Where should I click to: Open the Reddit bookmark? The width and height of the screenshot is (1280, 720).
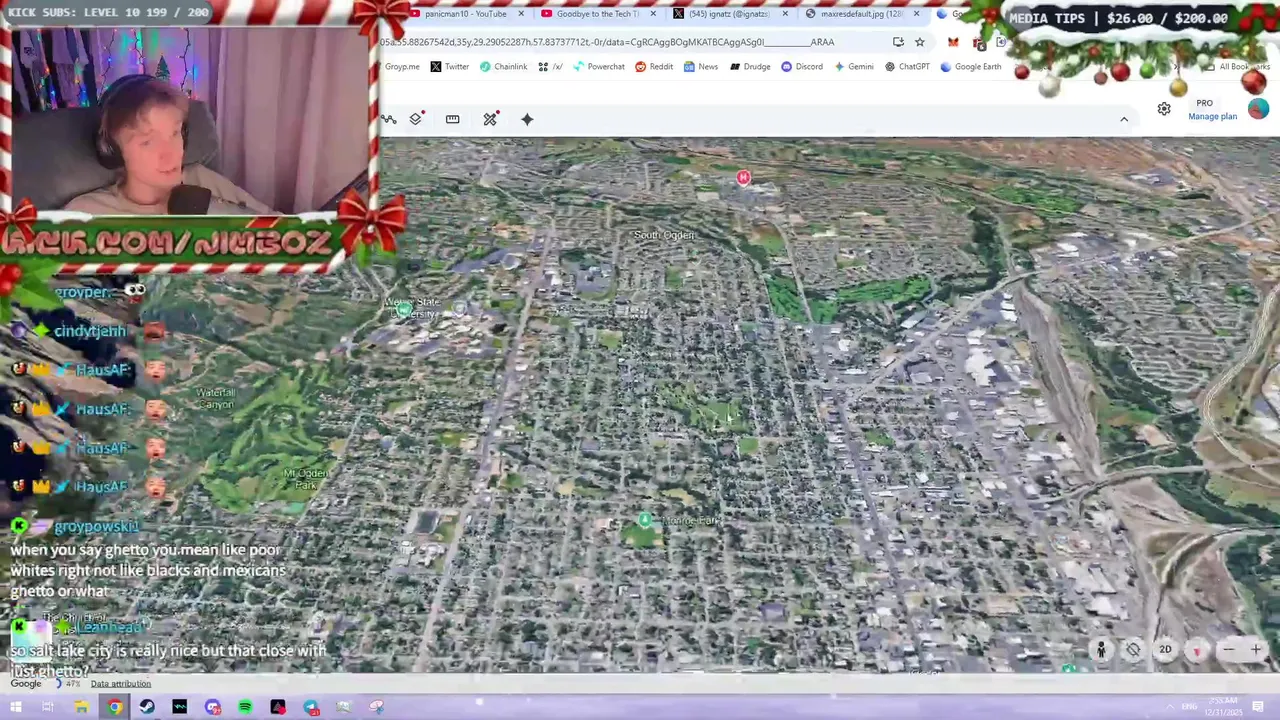[654, 67]
